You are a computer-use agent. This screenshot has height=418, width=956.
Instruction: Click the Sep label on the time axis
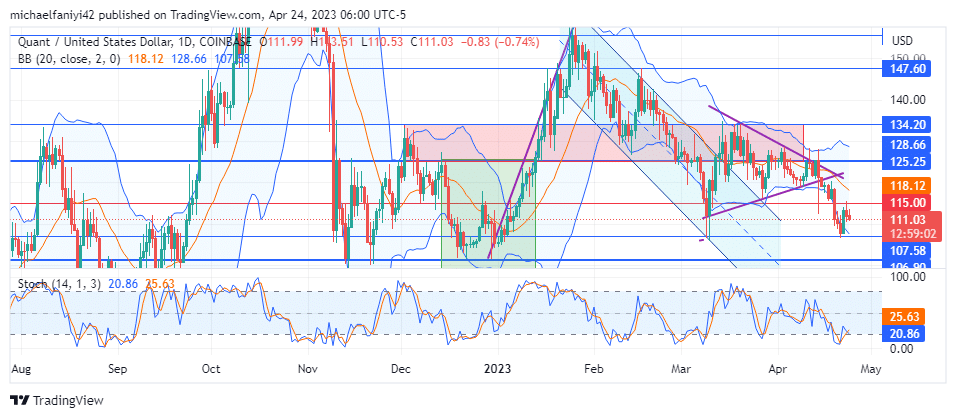tap(118, 369)
